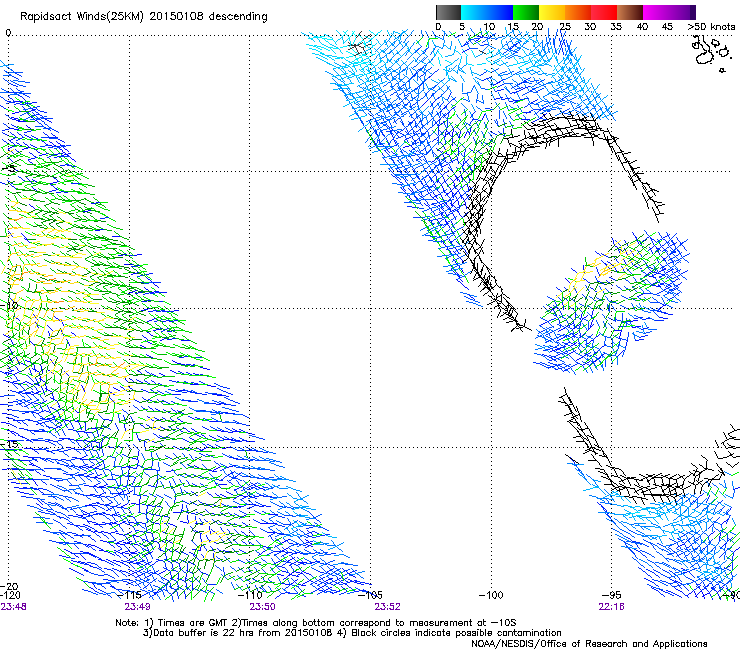This screenshot has width=740, height=650.
Task: Click the '-110' longitude axis label
Action: [x=251, y=595]
